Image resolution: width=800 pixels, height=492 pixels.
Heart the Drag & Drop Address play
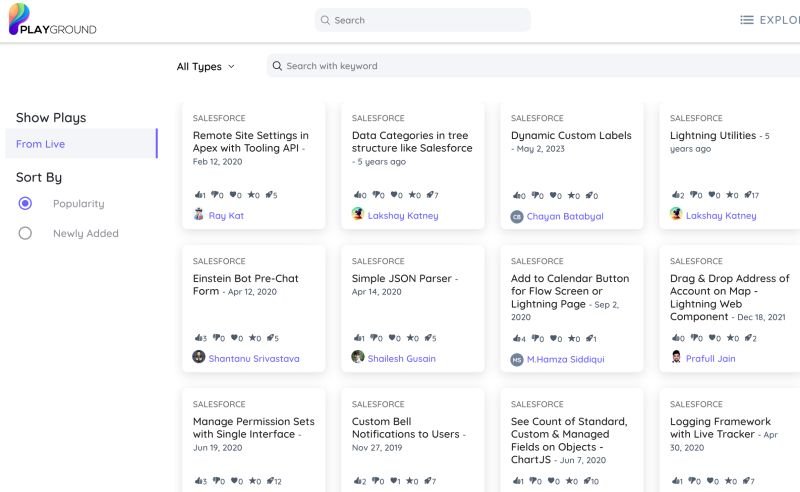click(712, 337)
